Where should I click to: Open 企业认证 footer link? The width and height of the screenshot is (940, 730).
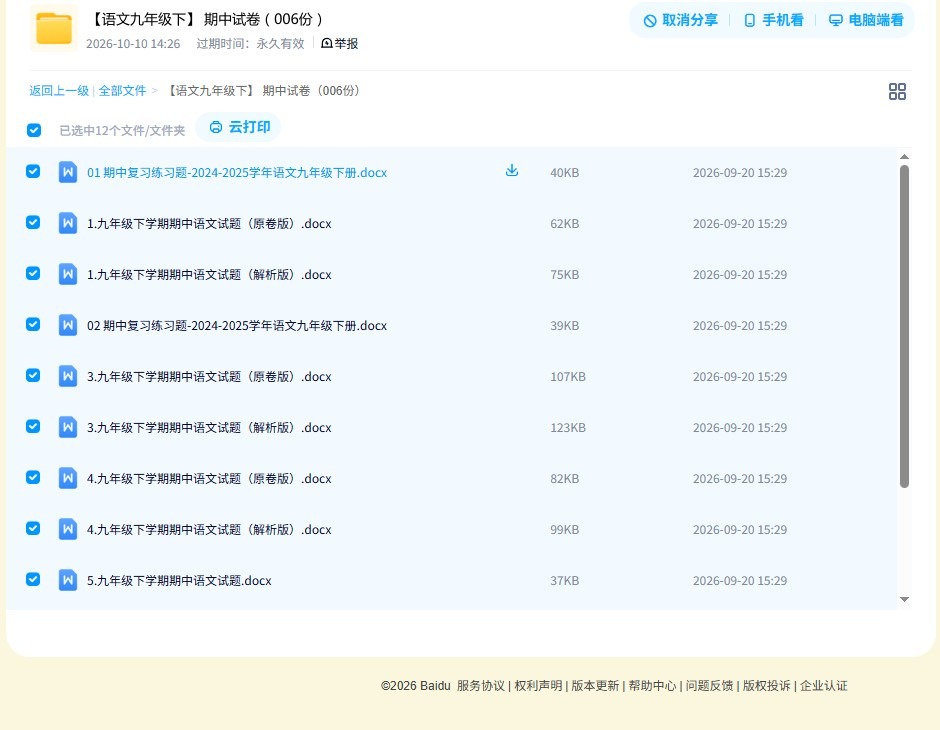[824, 686]
